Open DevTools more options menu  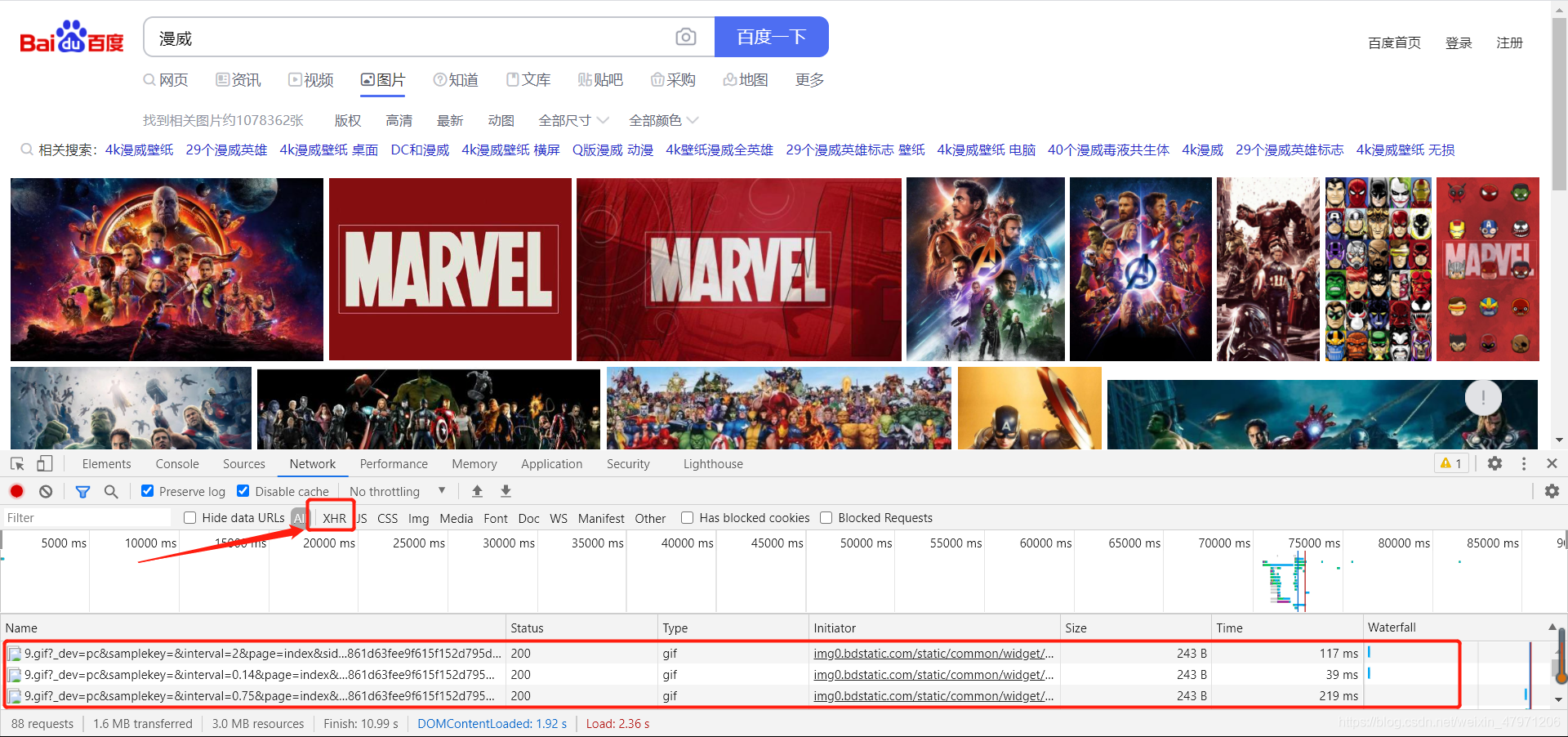[x=1524, y=463]
